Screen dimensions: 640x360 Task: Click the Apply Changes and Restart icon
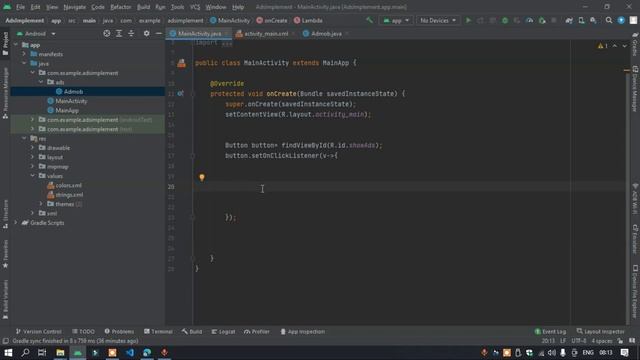click(480, 20)
